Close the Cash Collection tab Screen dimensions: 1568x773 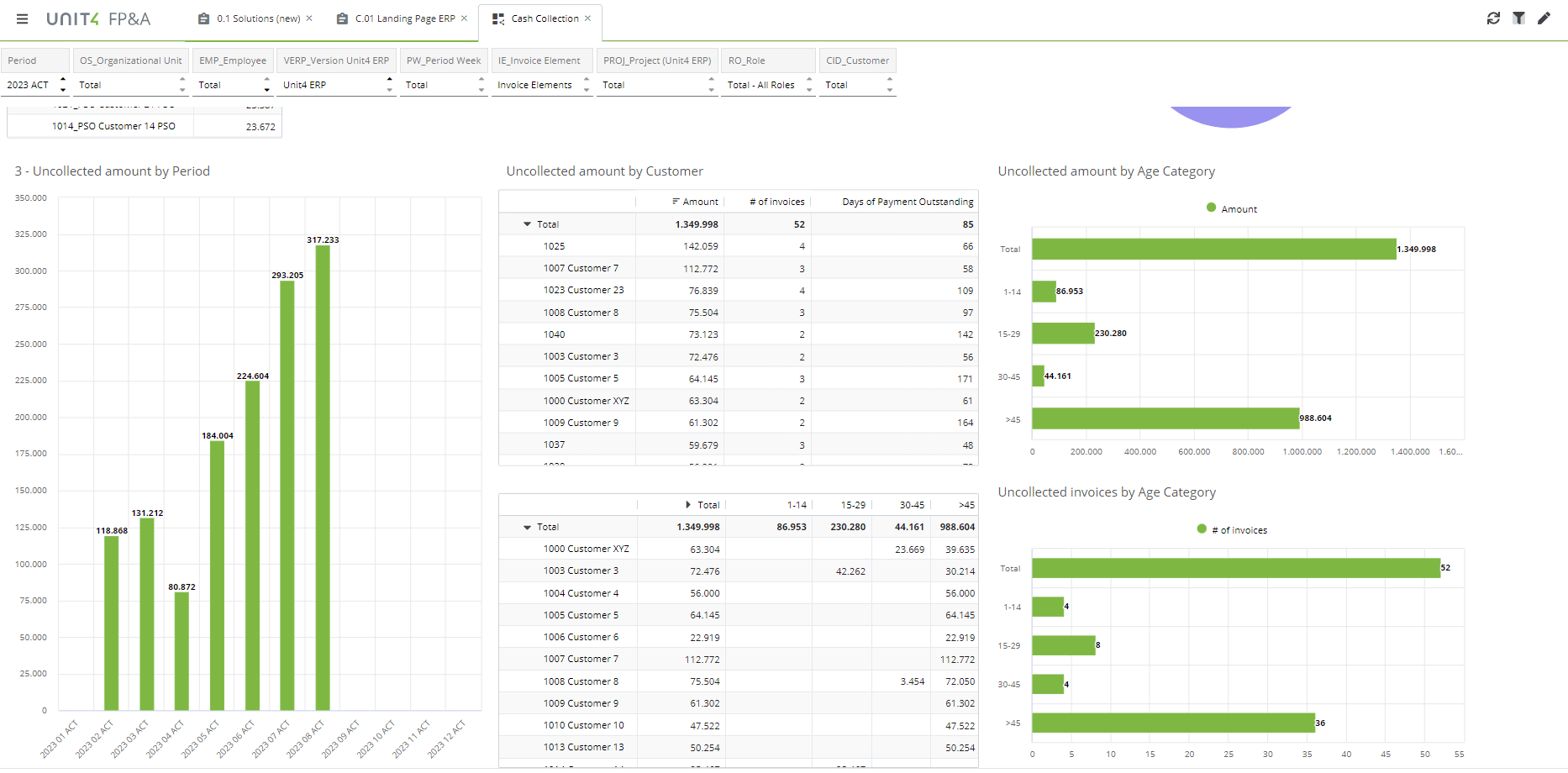point(587,18)
